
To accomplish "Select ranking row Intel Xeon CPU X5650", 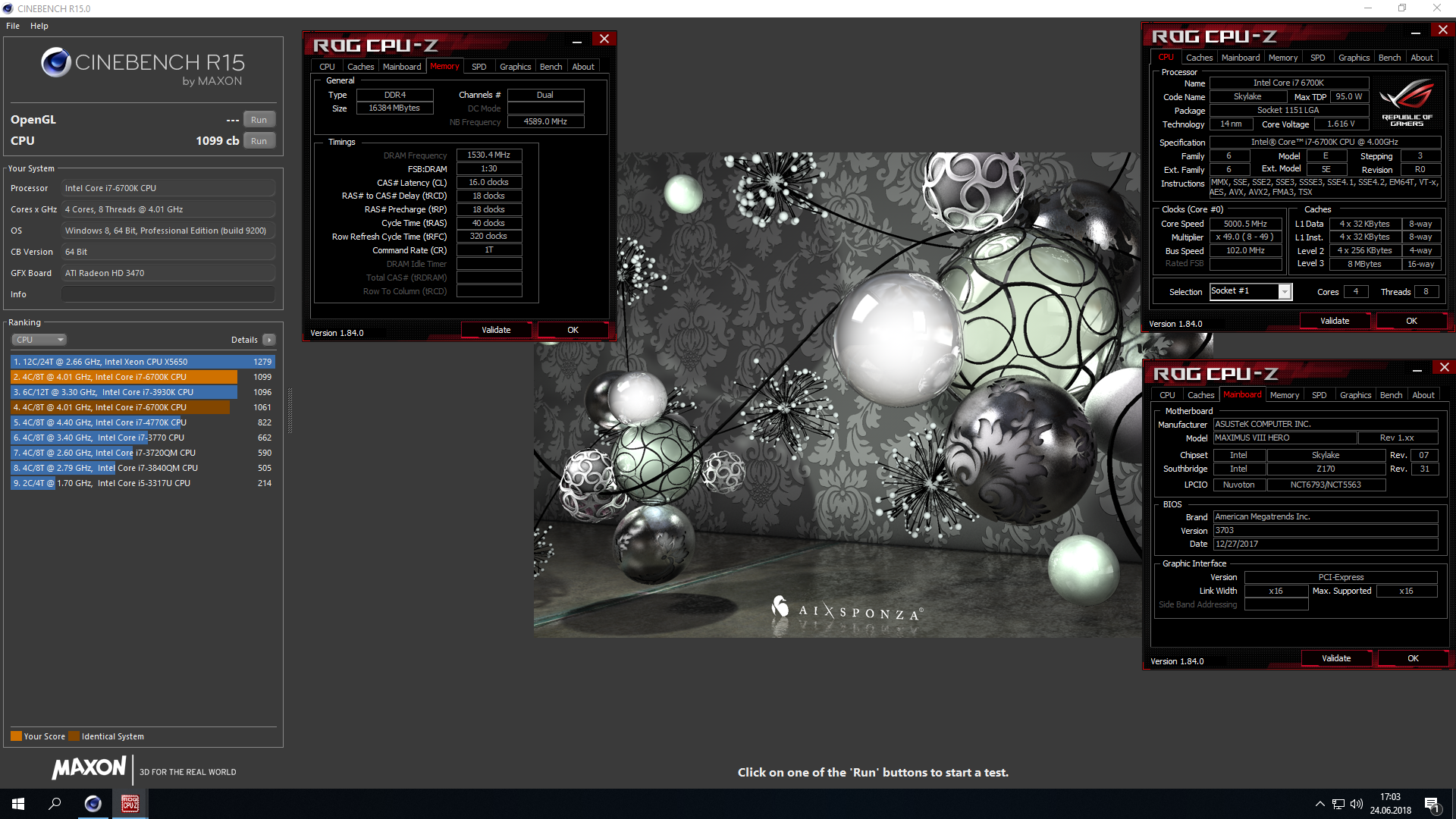I will (x=143, y=362).
